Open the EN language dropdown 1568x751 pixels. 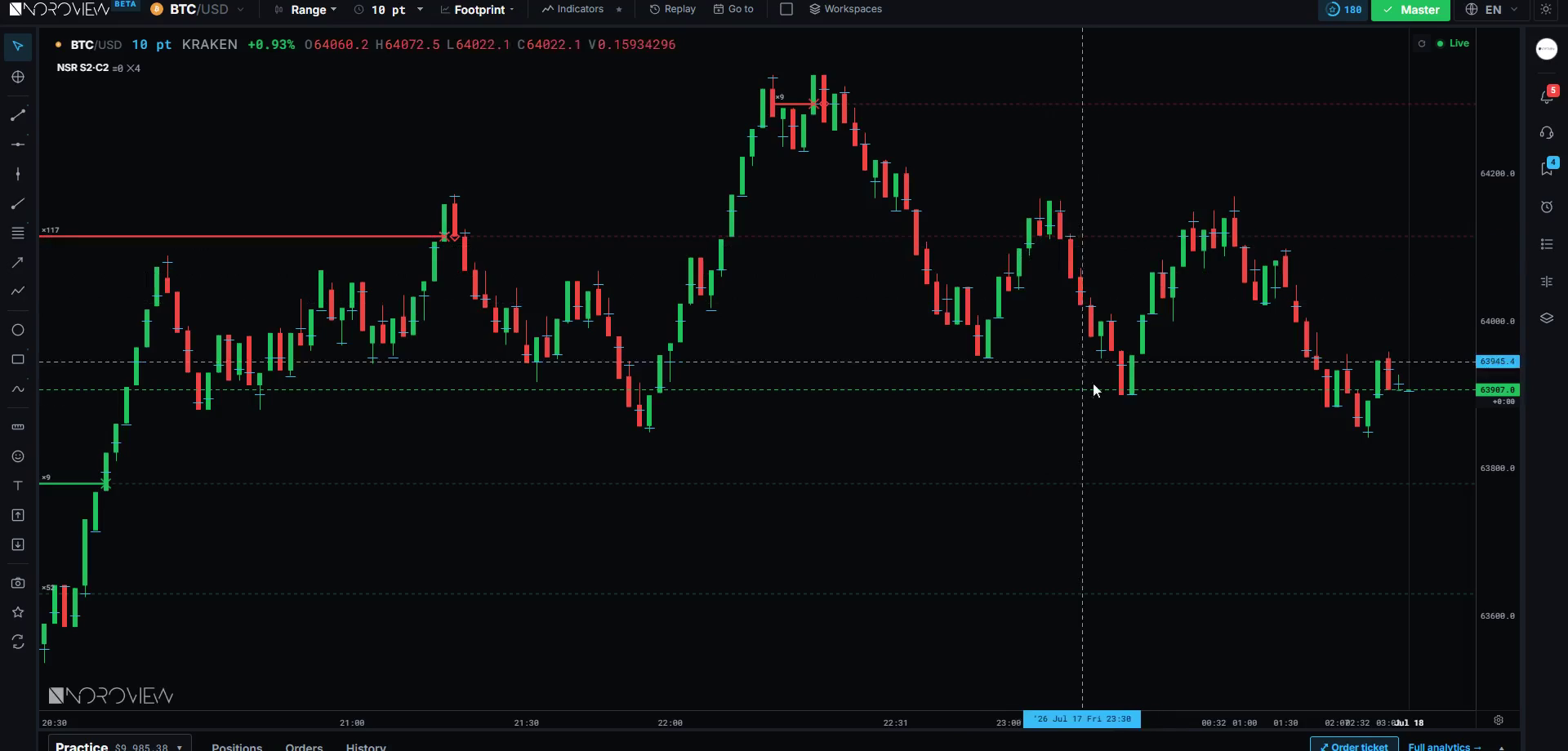pos(1492,10)
